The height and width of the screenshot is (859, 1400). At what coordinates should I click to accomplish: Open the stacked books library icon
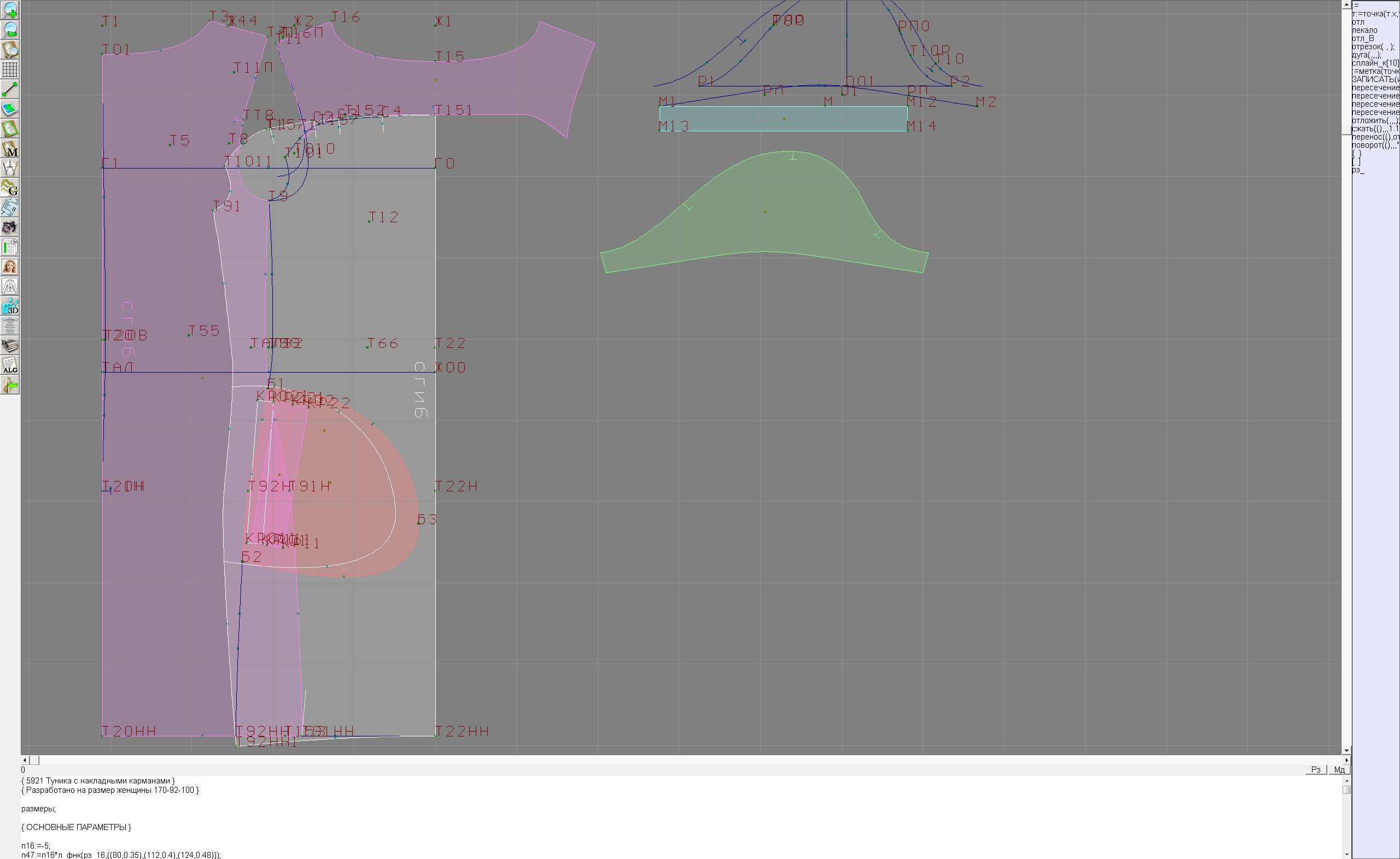pos(10,346)
